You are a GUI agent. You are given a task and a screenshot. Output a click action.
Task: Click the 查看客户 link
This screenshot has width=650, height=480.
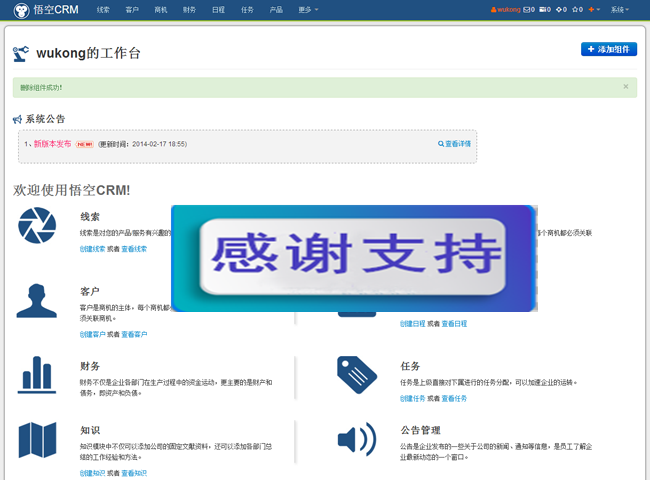(x=134, y=334)
